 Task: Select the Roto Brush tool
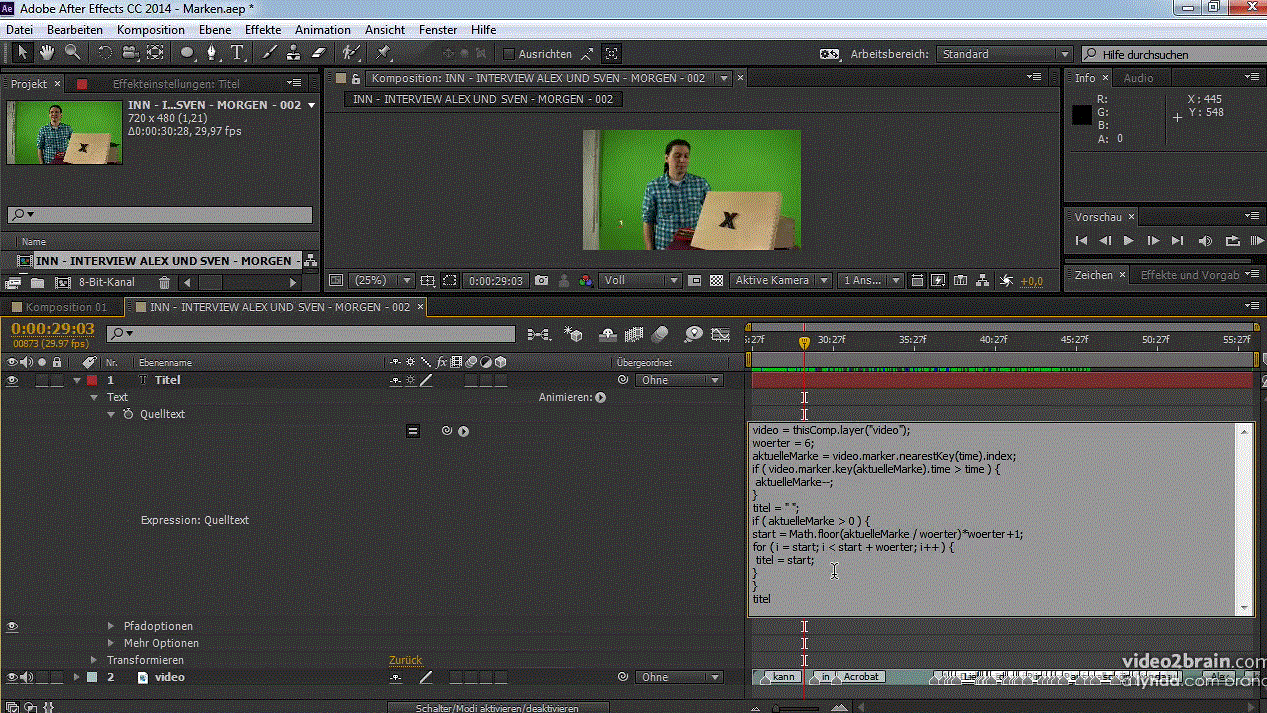click(x=351, y=53)
